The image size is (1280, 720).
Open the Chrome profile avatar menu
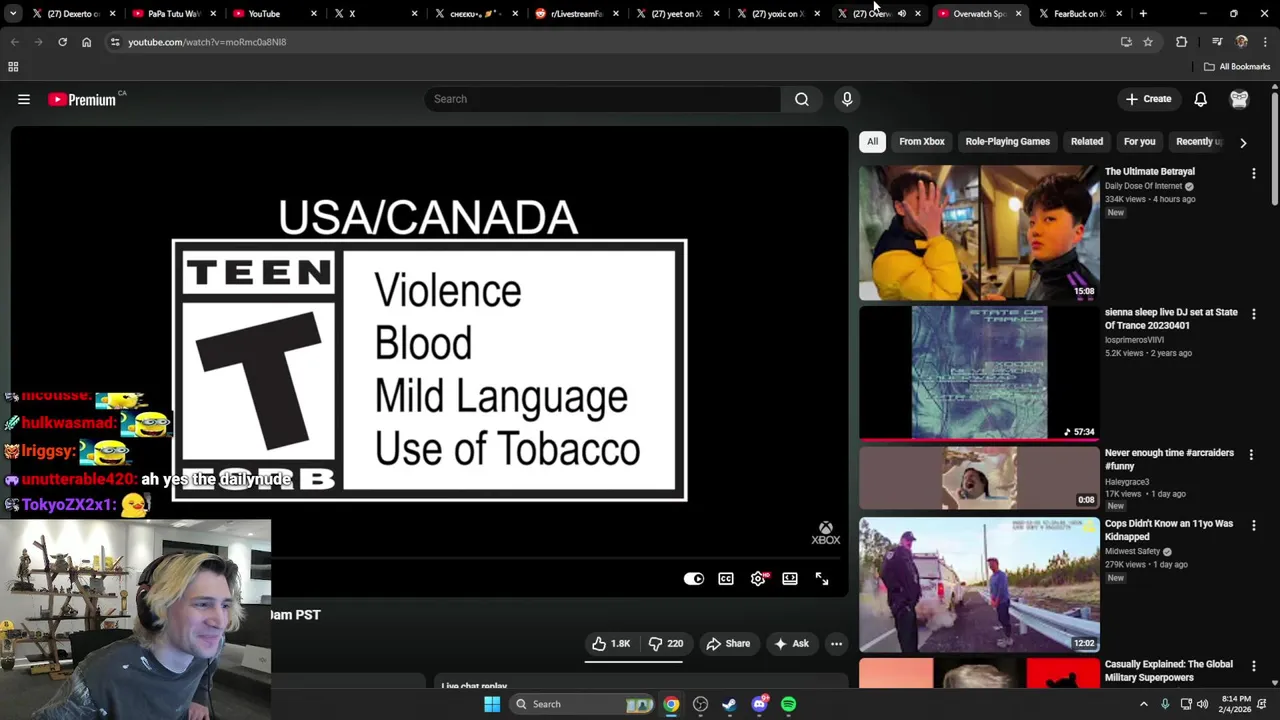[1242, 42]
